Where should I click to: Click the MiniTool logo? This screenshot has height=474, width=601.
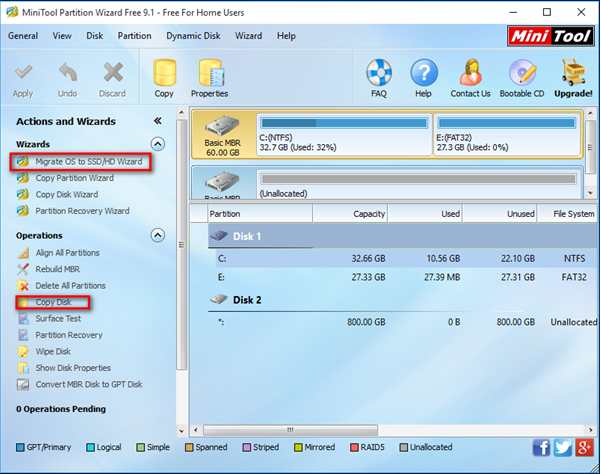click(x=551, y=36)
